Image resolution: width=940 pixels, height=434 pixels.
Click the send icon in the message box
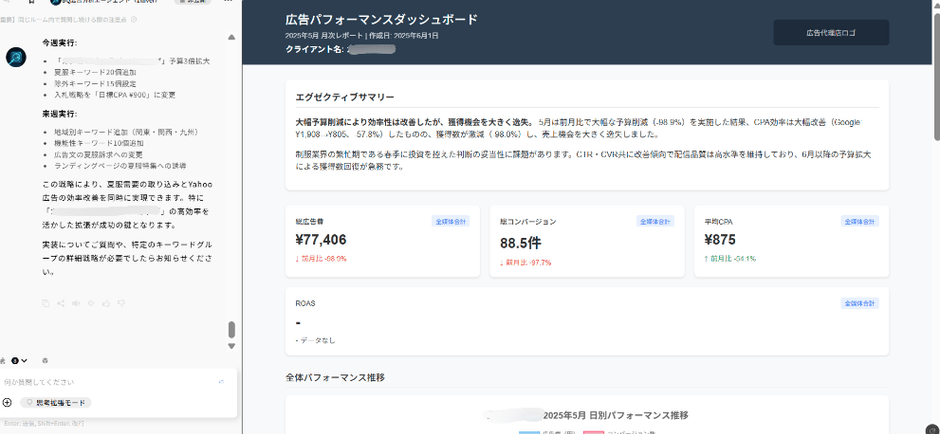[221, 382]
